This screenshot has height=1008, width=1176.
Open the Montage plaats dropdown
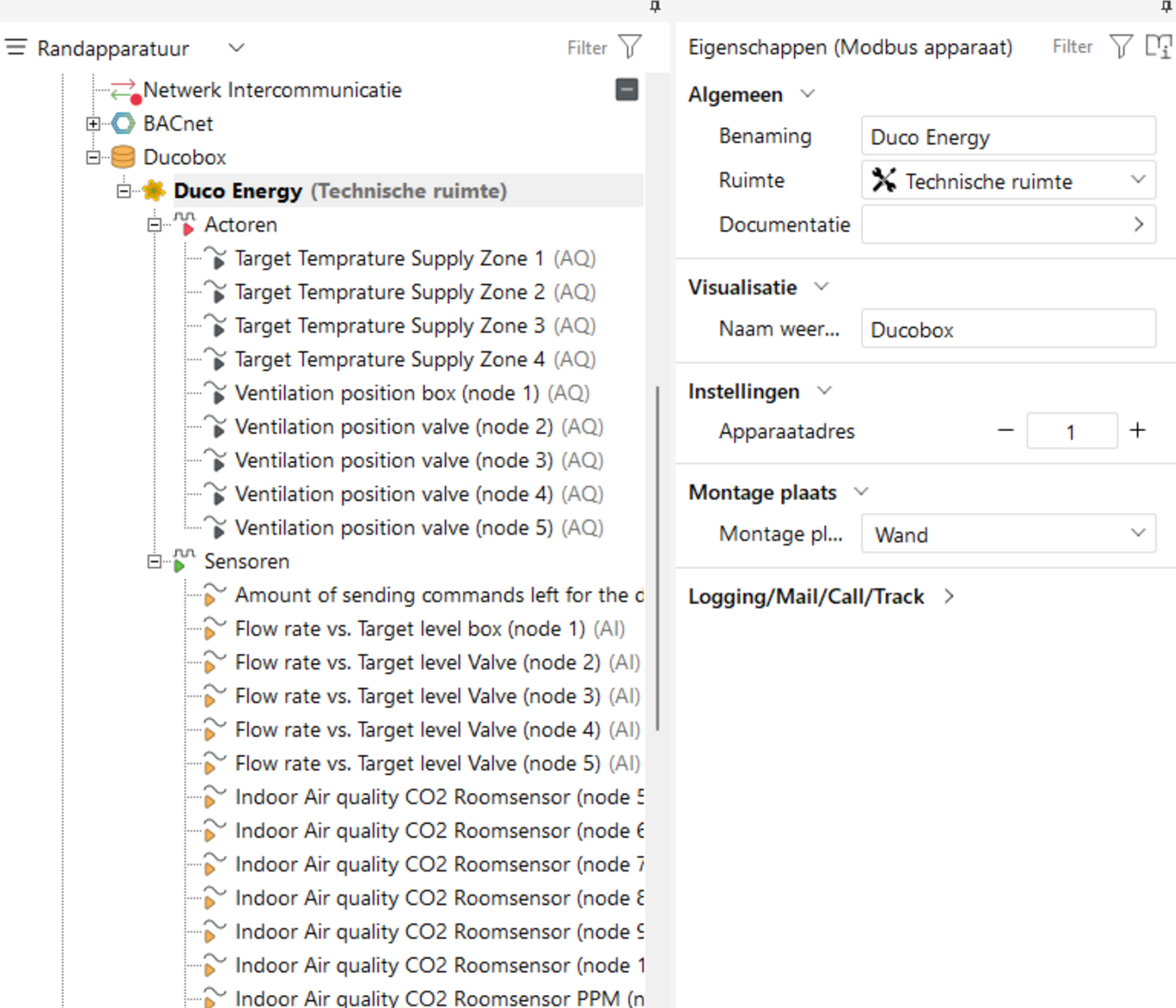click(x=1138, y=534)
